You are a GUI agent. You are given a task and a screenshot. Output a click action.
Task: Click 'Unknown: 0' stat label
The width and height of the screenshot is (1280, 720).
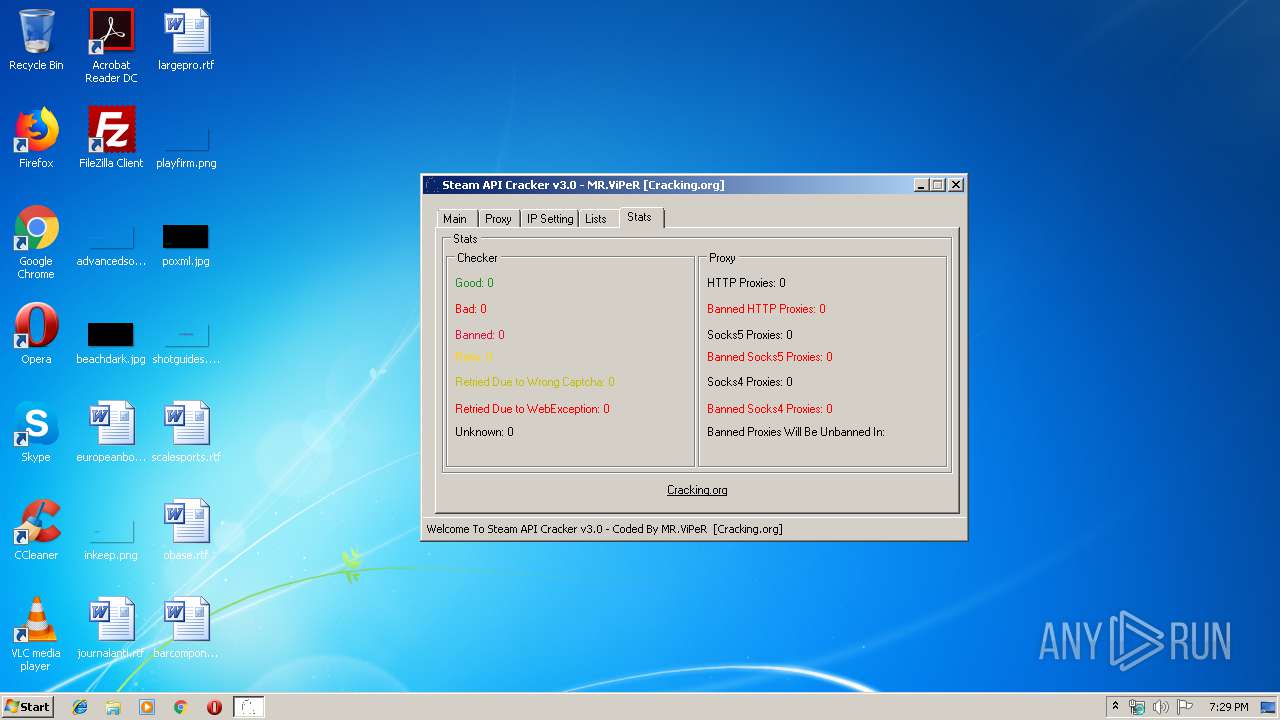point(484,432)
